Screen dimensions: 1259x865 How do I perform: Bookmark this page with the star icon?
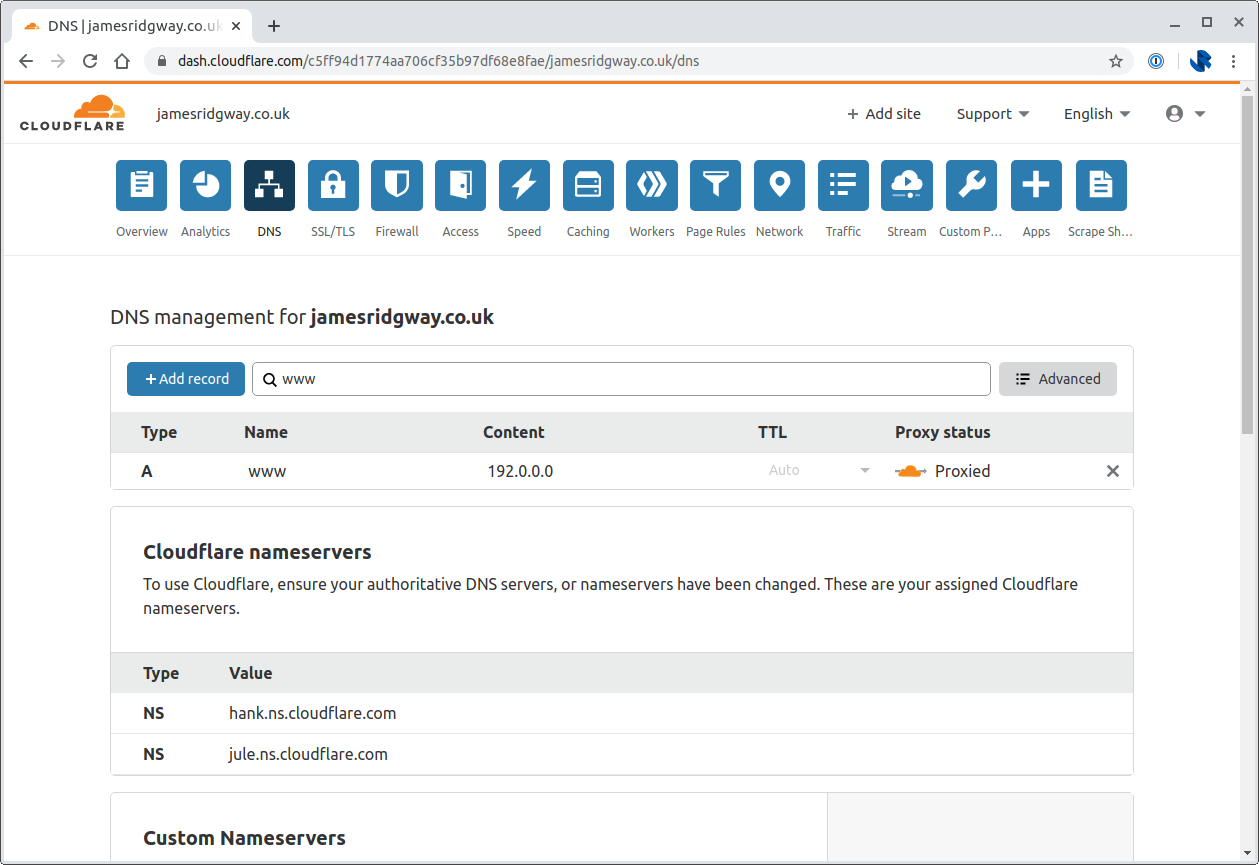coord(1116,61)
